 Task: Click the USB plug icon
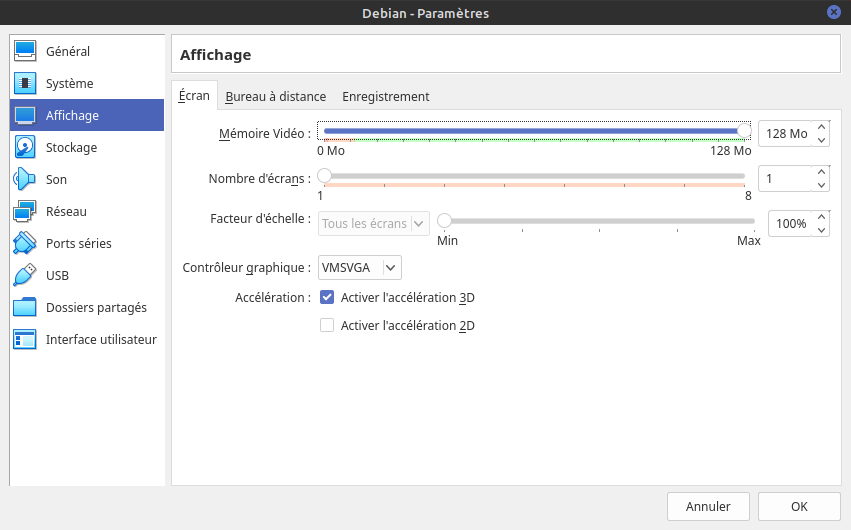point(25,275)
